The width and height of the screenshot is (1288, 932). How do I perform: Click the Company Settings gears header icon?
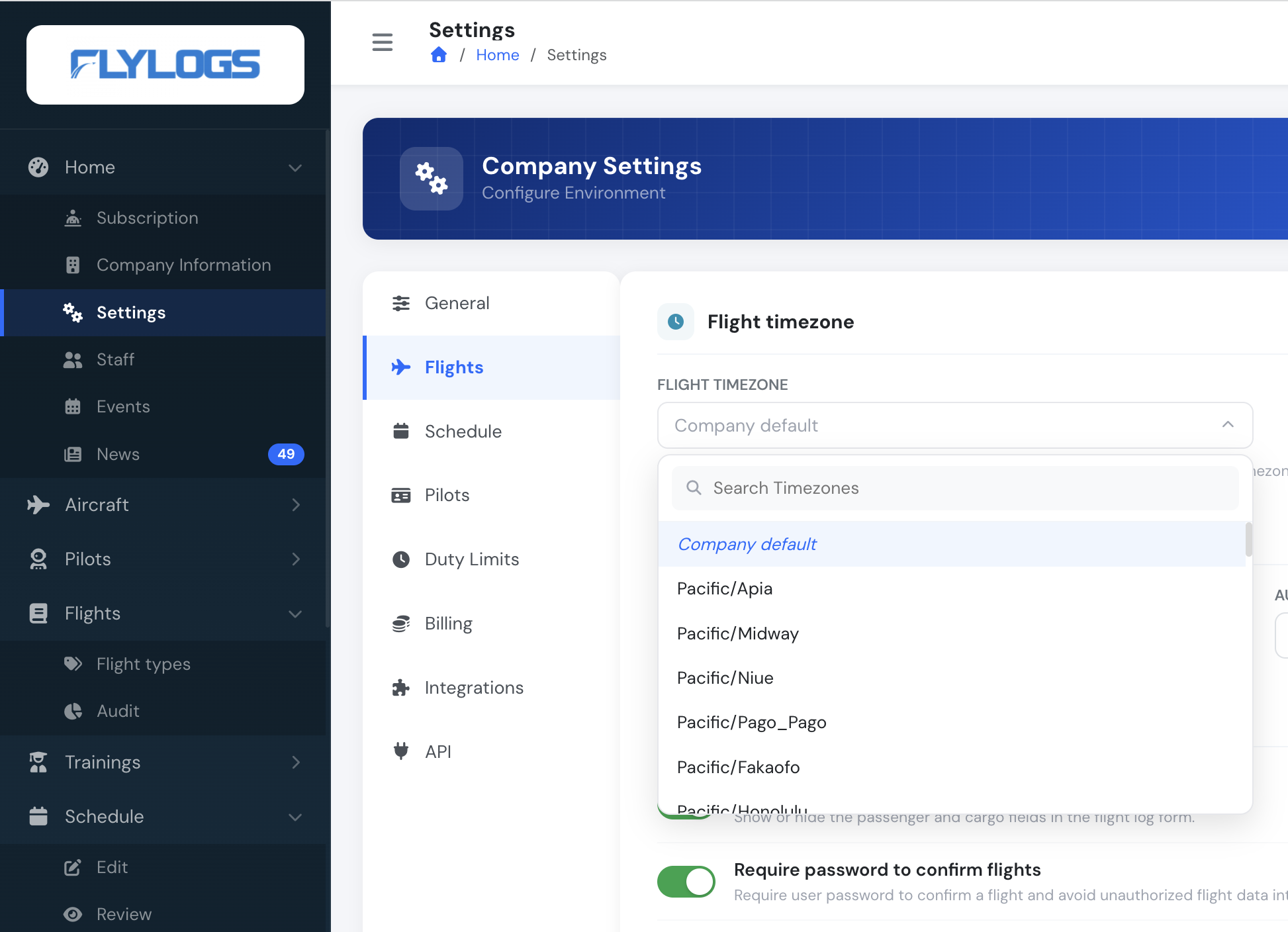(x=432, y=179)
